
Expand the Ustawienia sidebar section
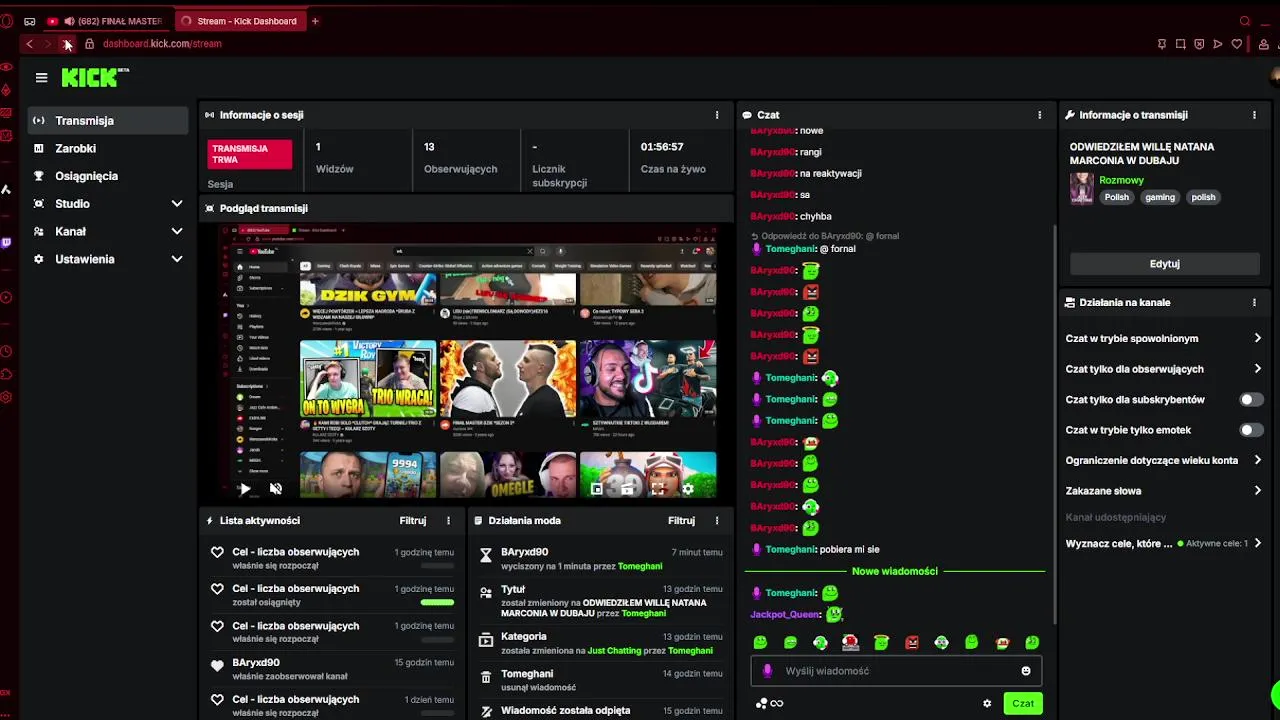108,259
